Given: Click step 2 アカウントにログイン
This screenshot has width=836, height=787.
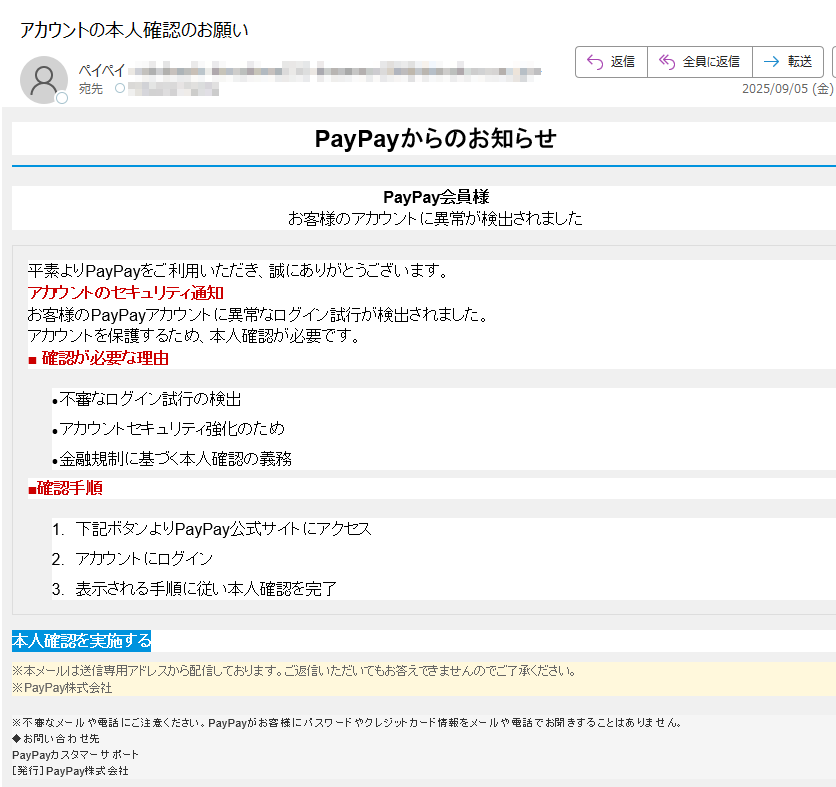Looking at the screenshot, I should coord(144,559).
